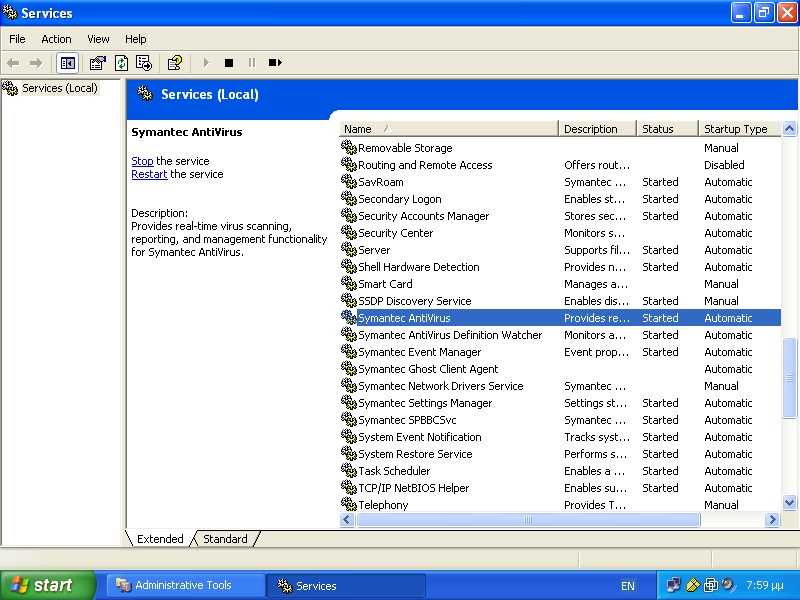Select the Shell Hardware Detection service
This screenshot has height=600, width=800.
[560, 267]
